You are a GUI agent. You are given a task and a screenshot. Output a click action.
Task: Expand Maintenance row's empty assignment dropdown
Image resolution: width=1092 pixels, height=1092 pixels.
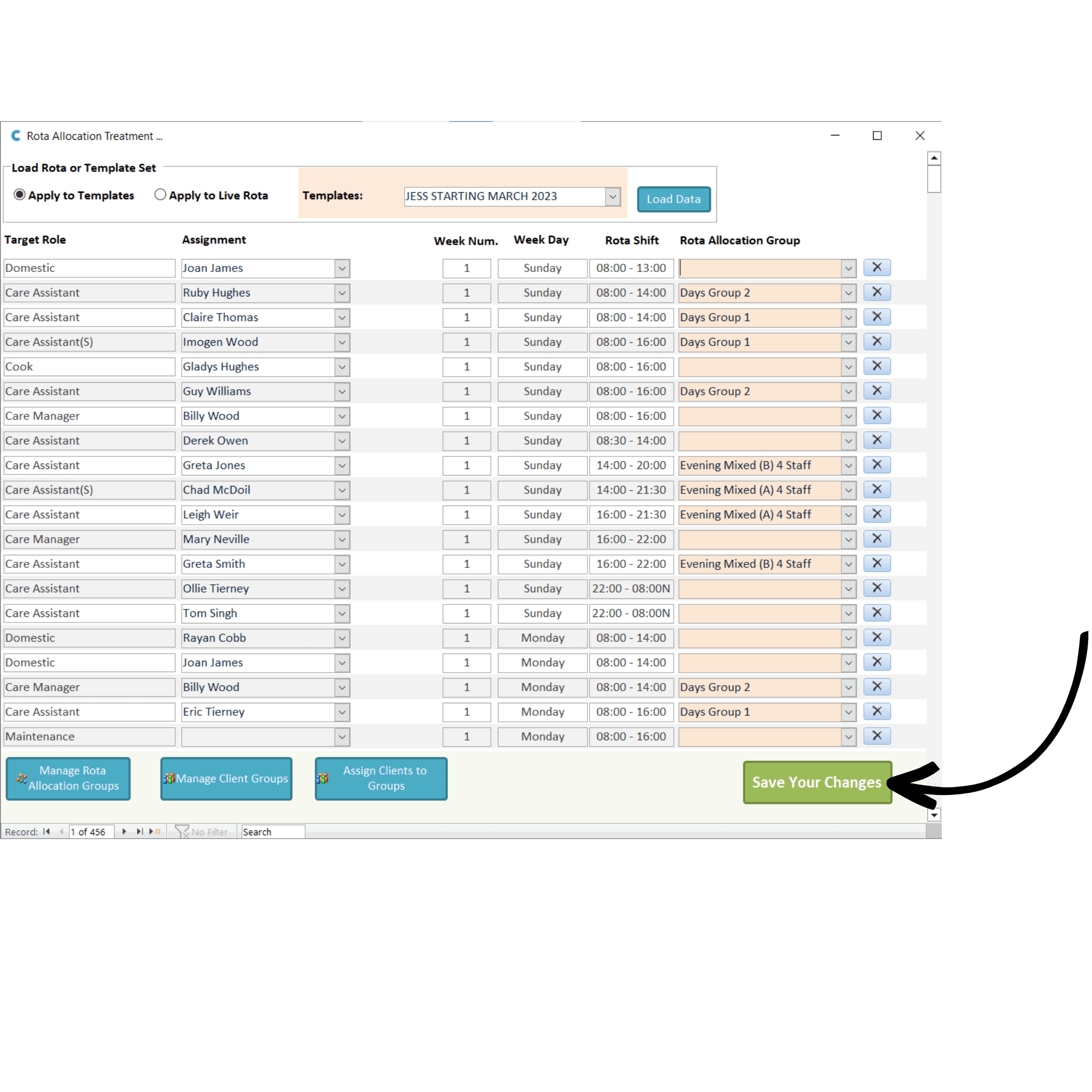click(x=342, y=737)
